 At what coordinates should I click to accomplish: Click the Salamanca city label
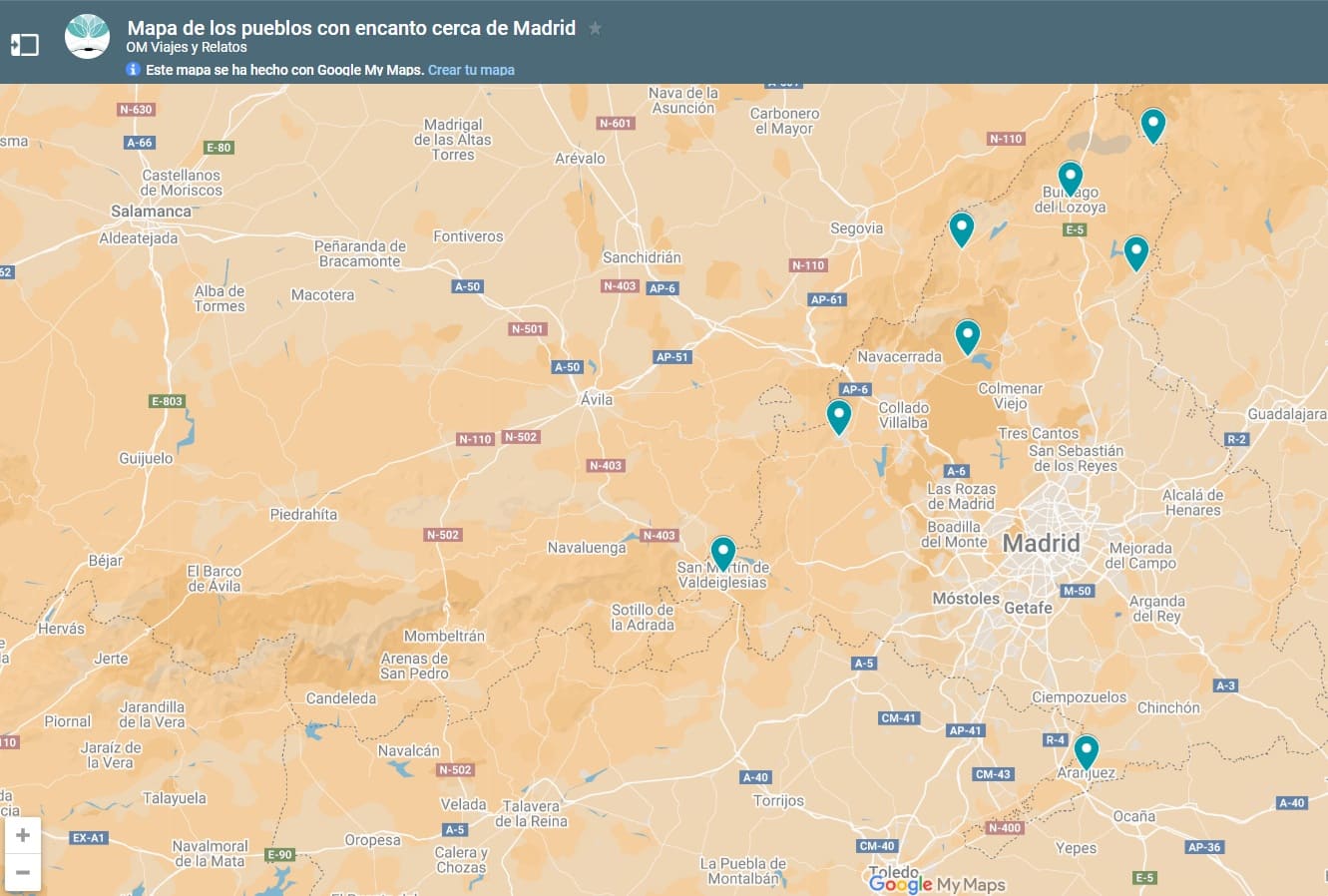pyautogui.click(x=151, y=212)
